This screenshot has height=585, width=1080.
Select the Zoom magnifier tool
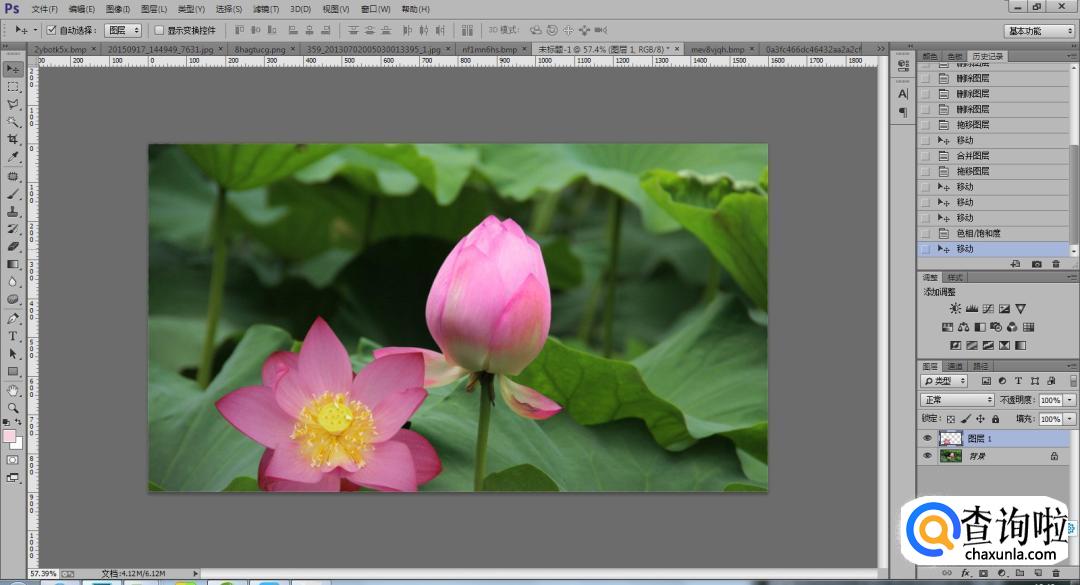(13, 408)
